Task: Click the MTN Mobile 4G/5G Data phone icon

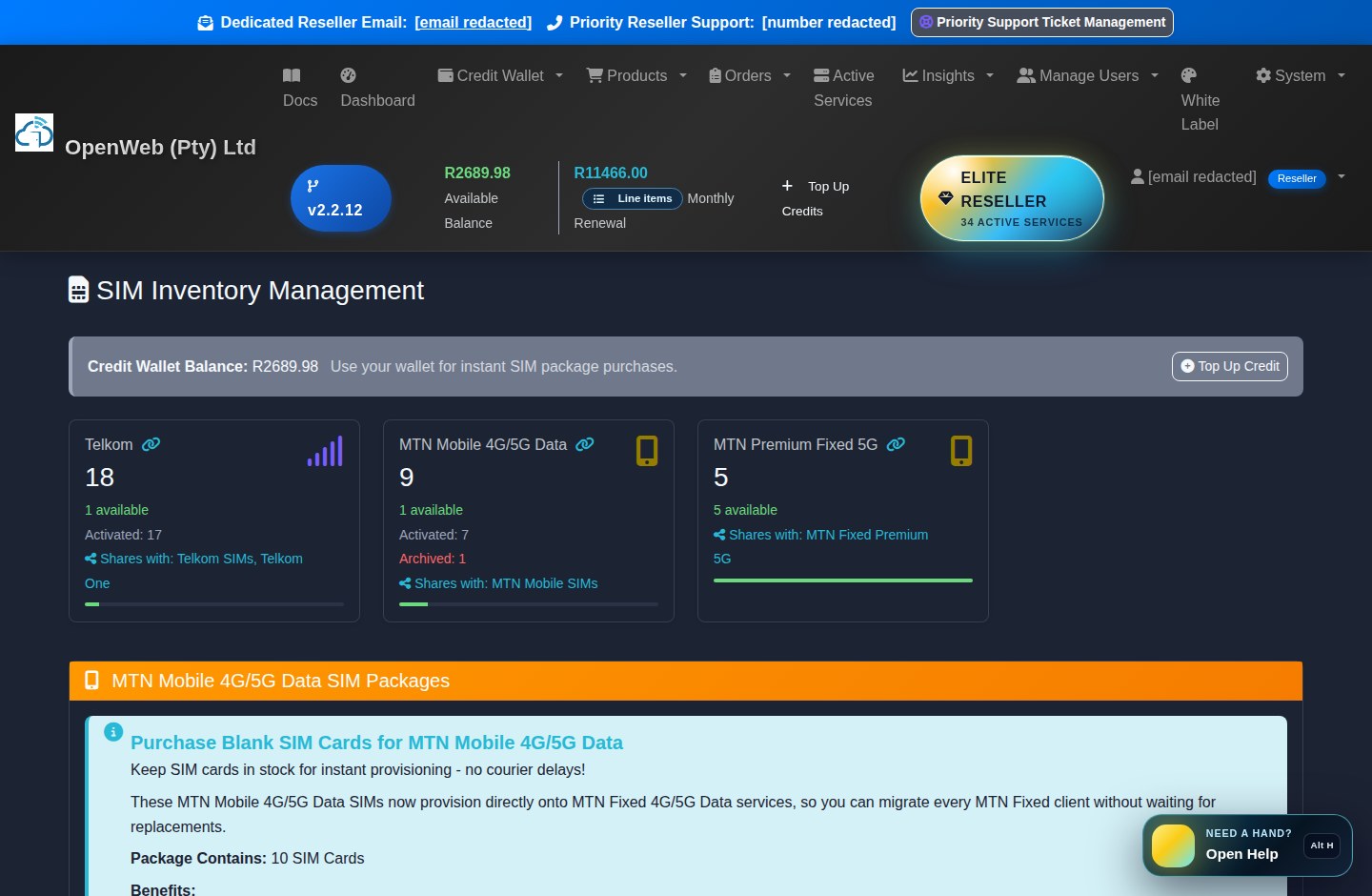Action: pos(647,451)
